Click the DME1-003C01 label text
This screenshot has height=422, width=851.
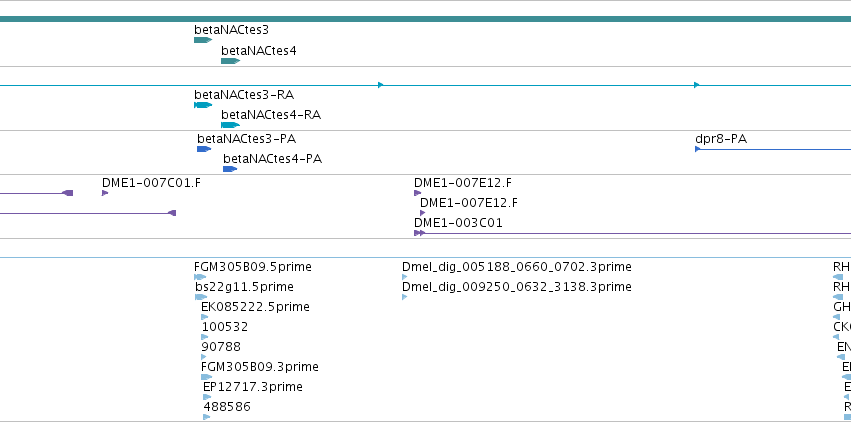(x=458, y=223)
